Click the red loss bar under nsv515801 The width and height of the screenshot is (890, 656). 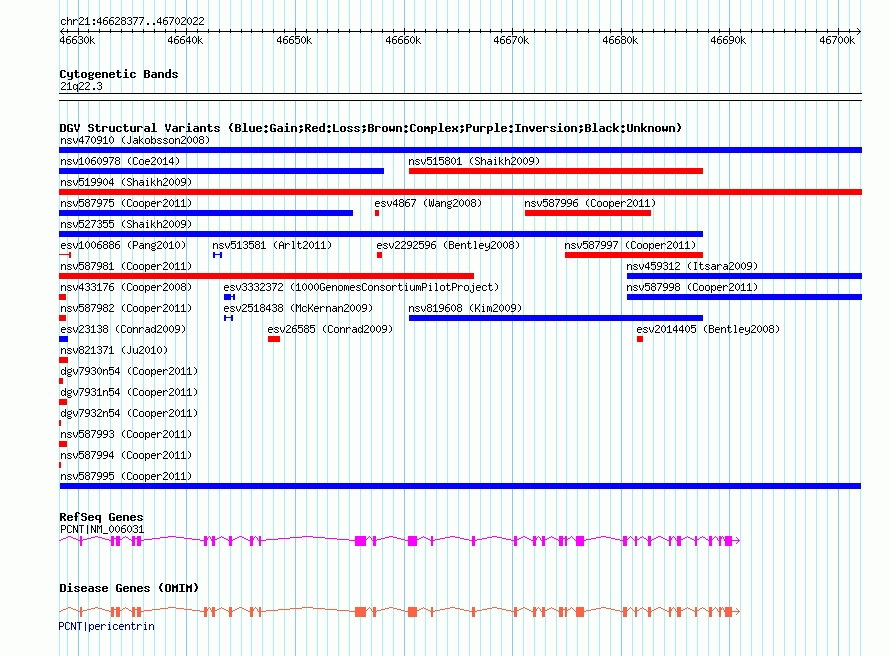point(556,171)
